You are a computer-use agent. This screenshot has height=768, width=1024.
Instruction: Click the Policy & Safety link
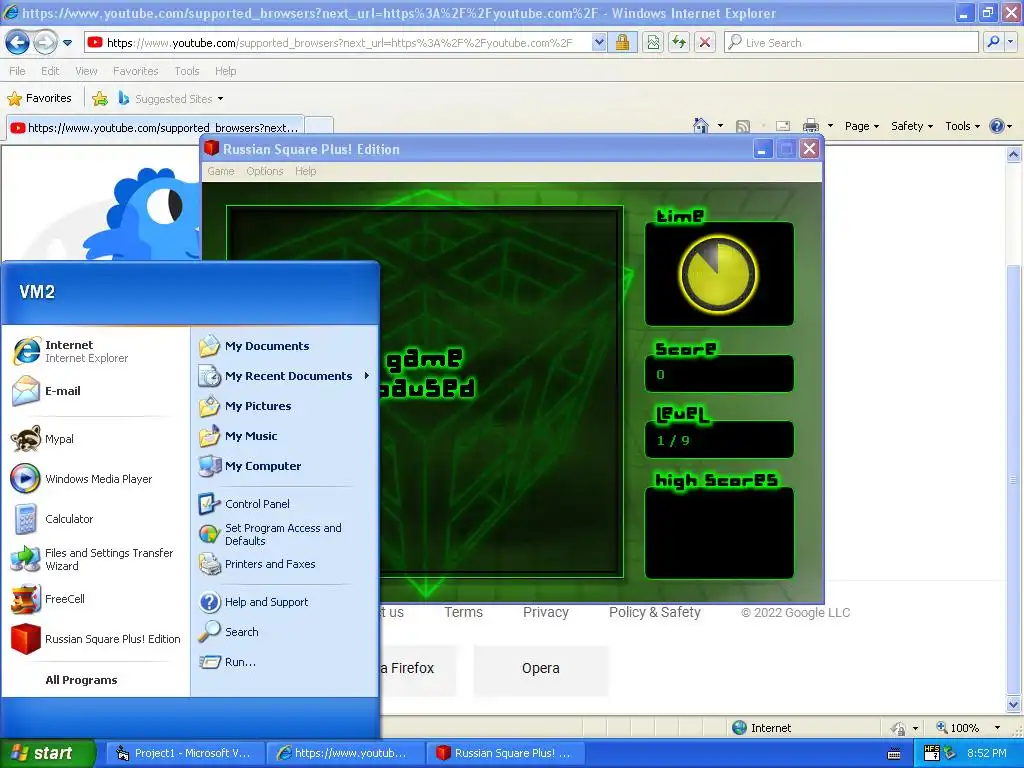click(x=654, y=613)
